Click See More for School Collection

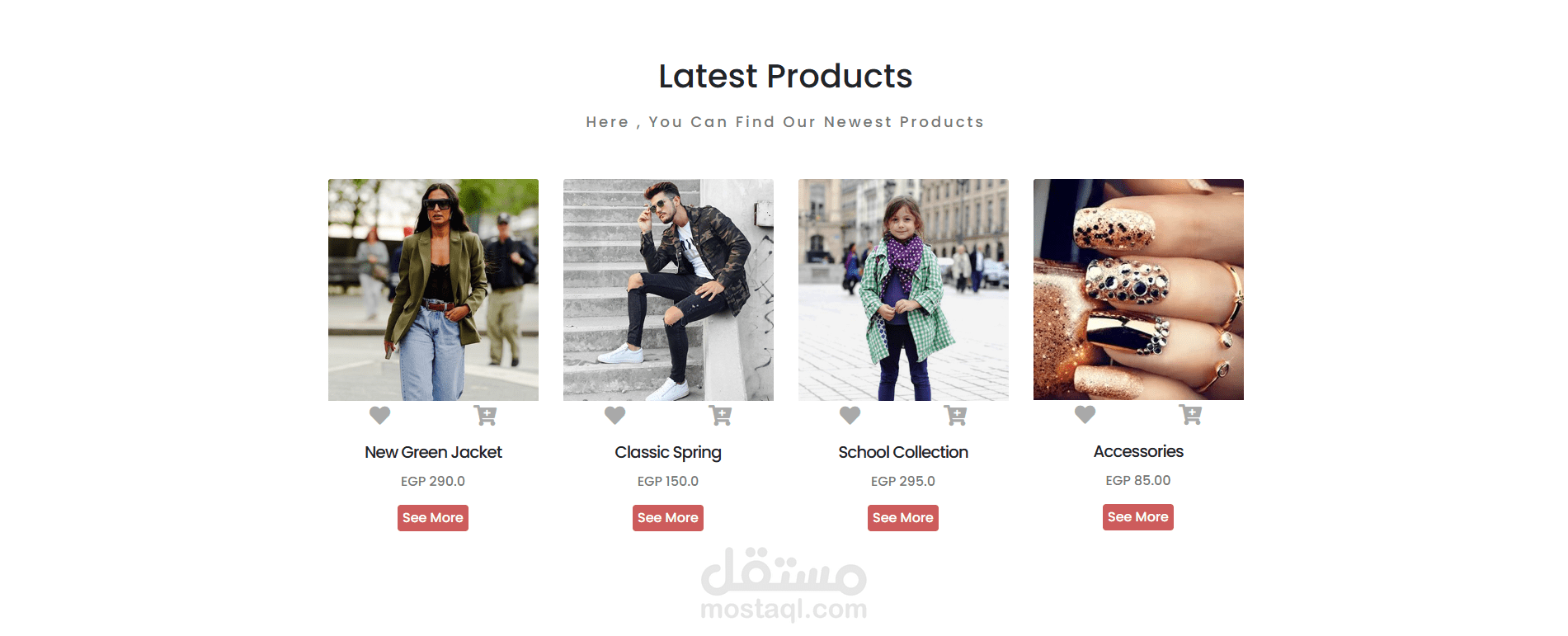pos(903,518)
